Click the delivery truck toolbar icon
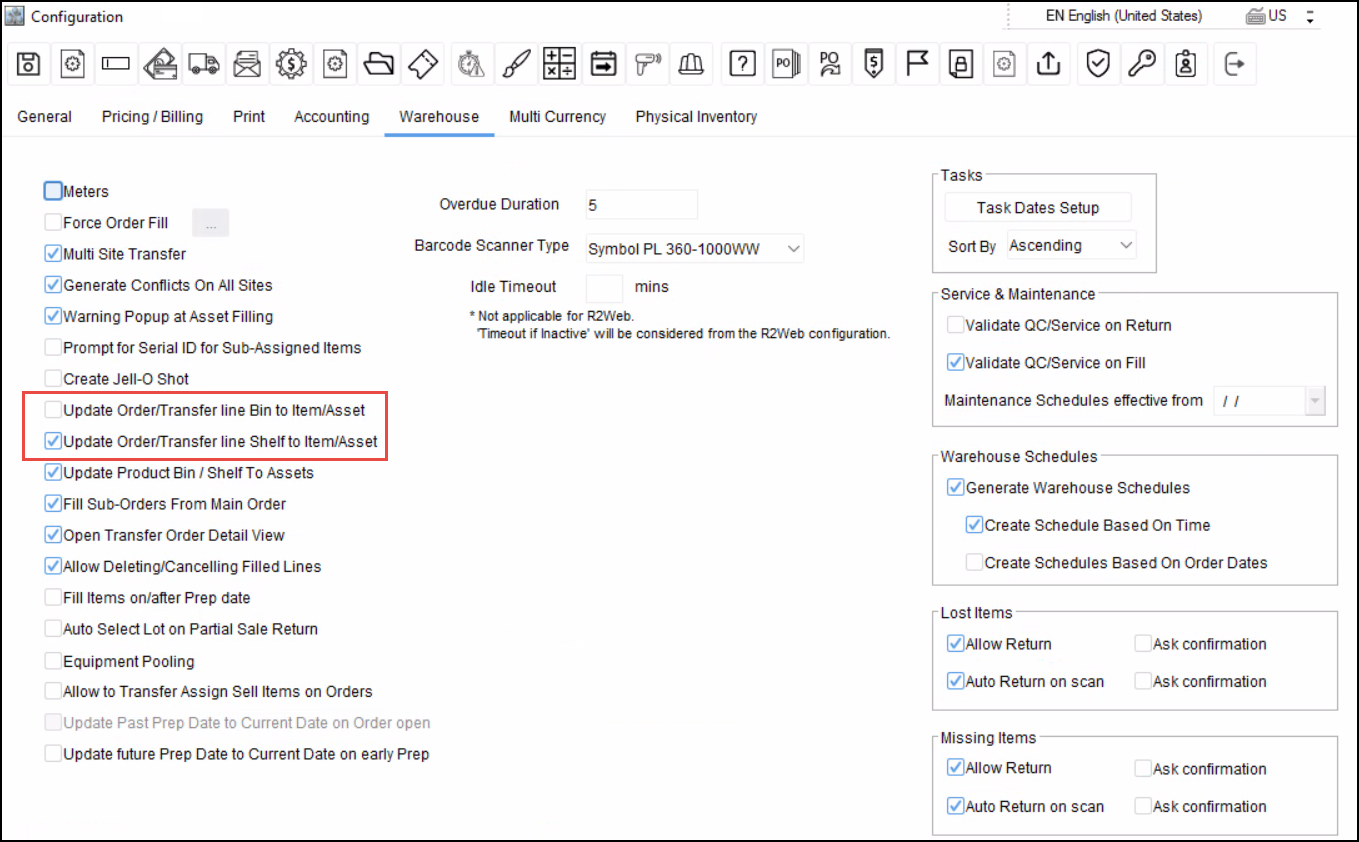Image resolution: width=1359 pixels, height=842 pixels. (x=203, y=64)
